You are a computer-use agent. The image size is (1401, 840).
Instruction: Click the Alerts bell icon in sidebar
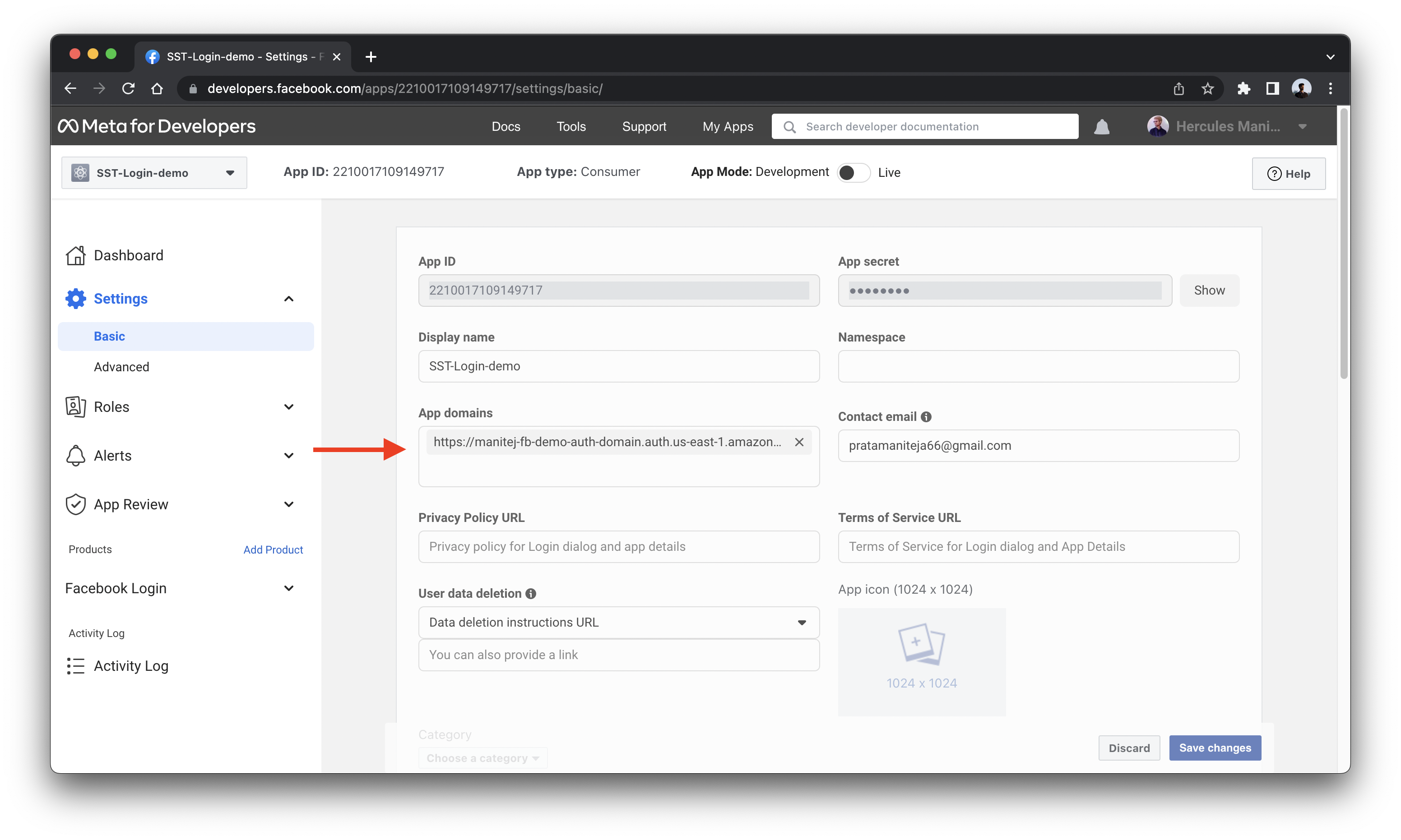(x=76, y=456)
